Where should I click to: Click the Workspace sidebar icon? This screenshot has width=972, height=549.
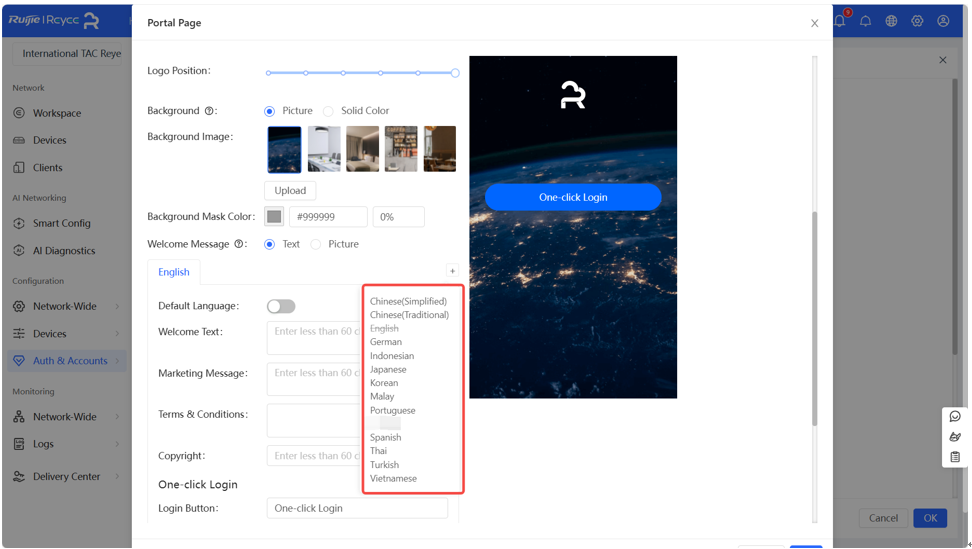[x=19, y=113]
